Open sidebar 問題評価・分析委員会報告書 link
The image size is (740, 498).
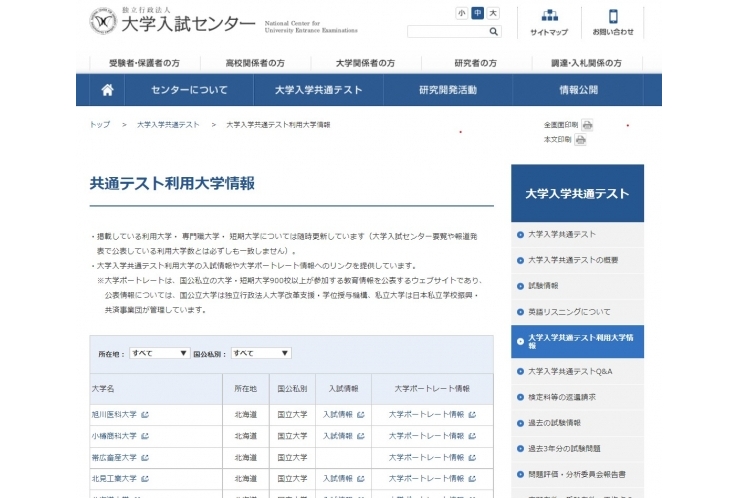tap(577, 474)
